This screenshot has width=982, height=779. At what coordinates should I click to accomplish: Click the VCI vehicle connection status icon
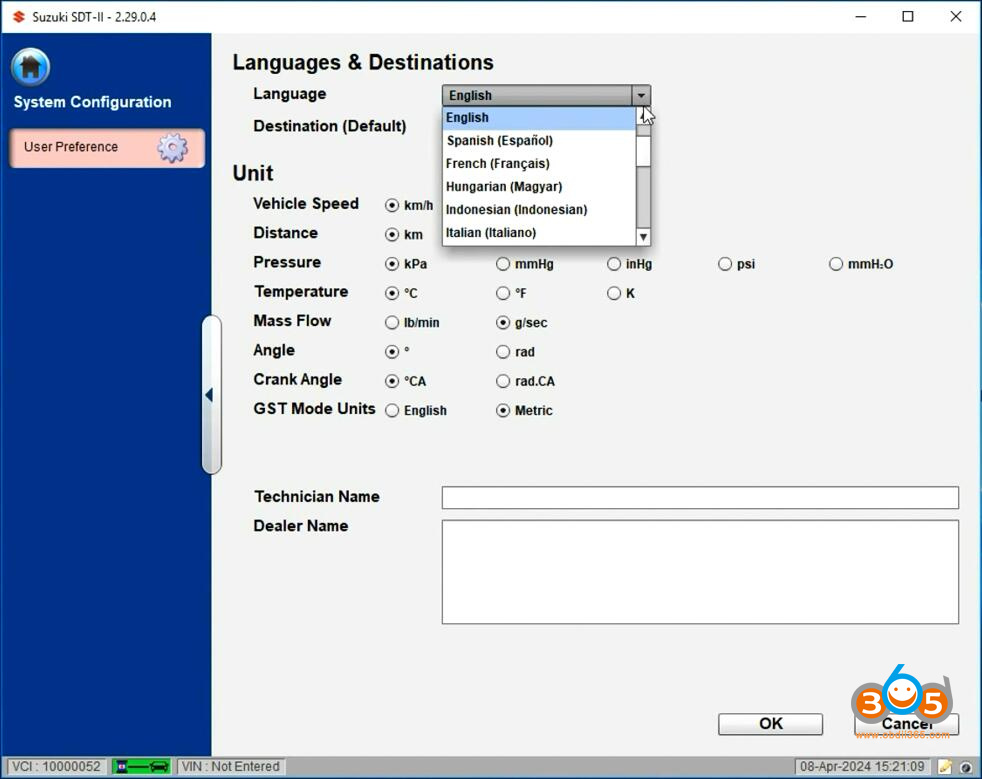click(x=141, y=766)
